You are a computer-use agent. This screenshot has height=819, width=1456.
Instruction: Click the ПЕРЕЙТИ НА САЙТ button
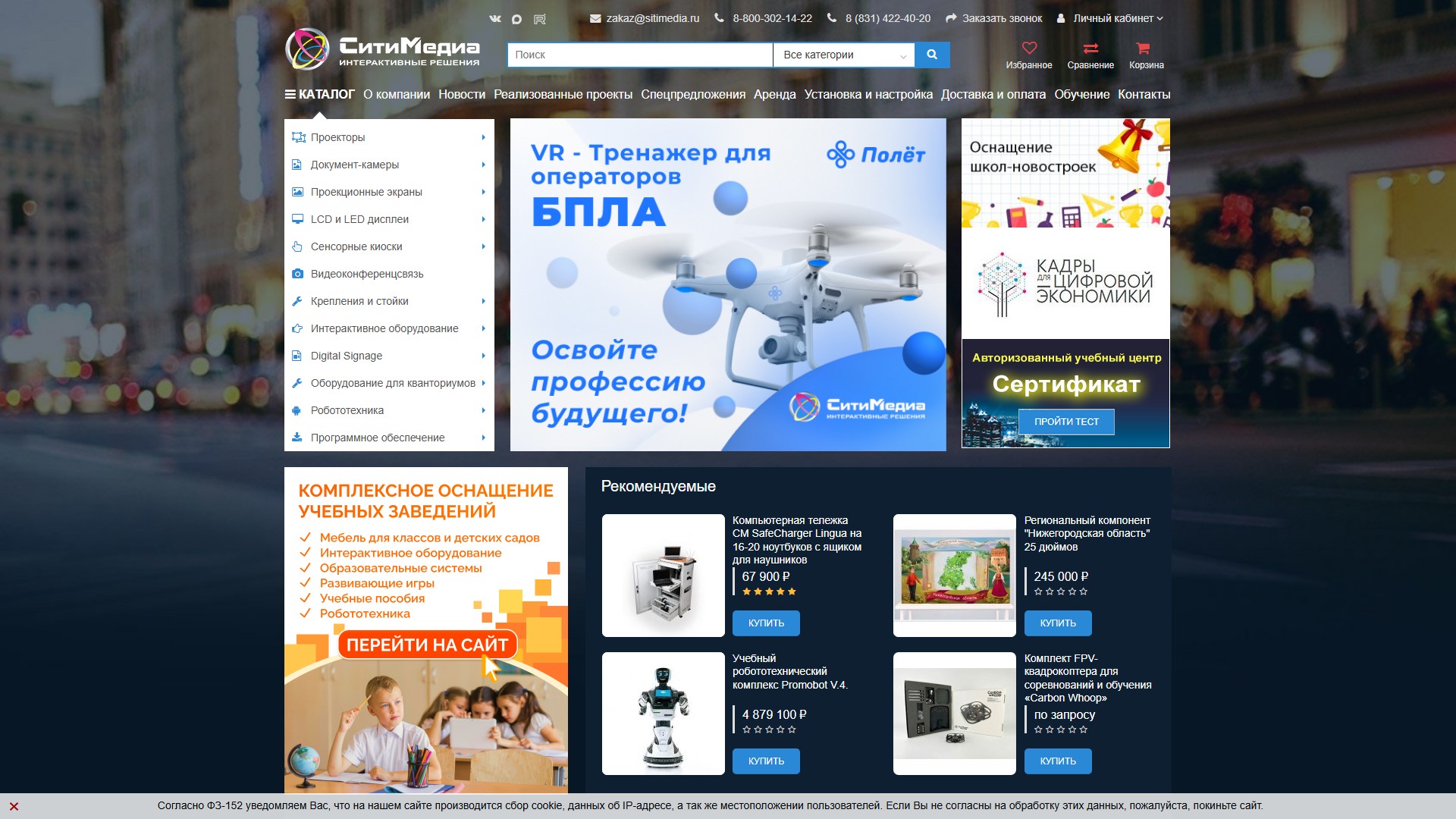click(x=427, y=645)
